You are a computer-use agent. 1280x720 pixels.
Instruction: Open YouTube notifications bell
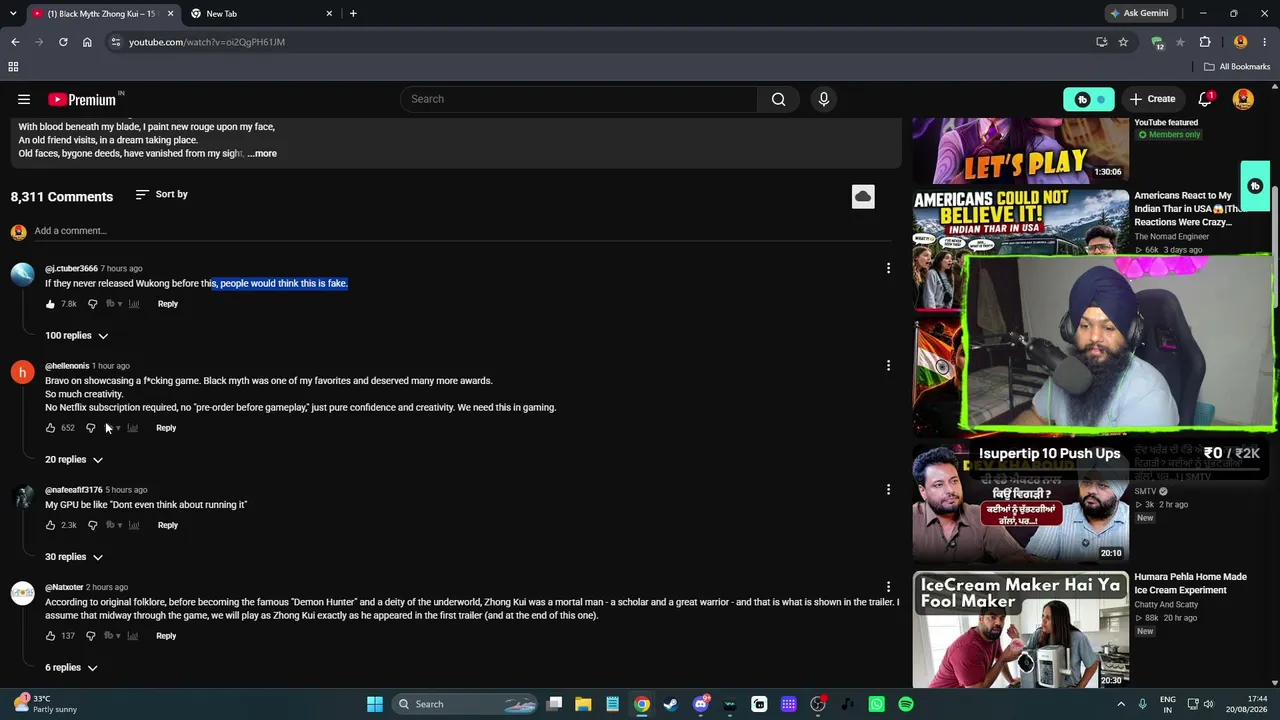coord(1205,99)
